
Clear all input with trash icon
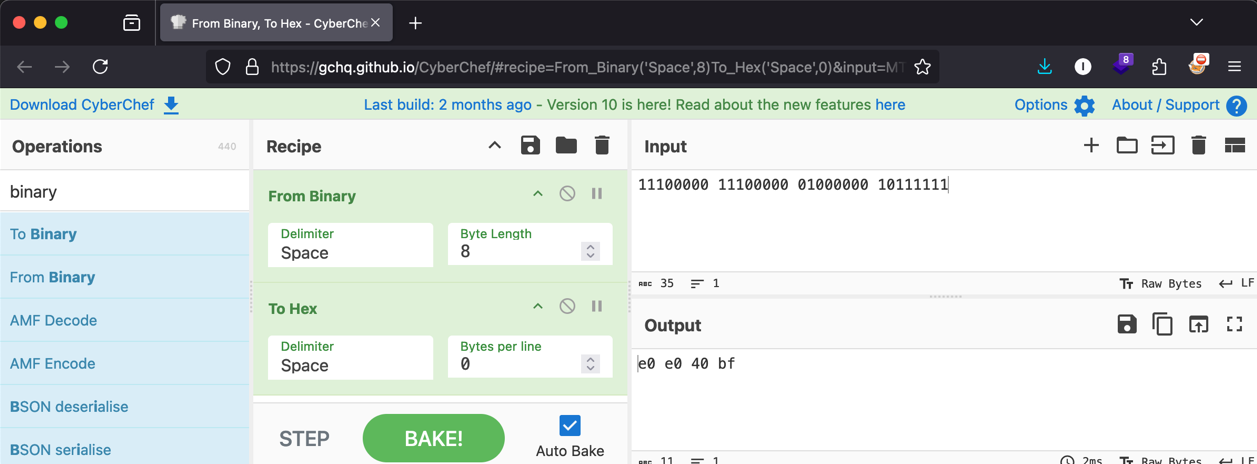coord(1198,146)
